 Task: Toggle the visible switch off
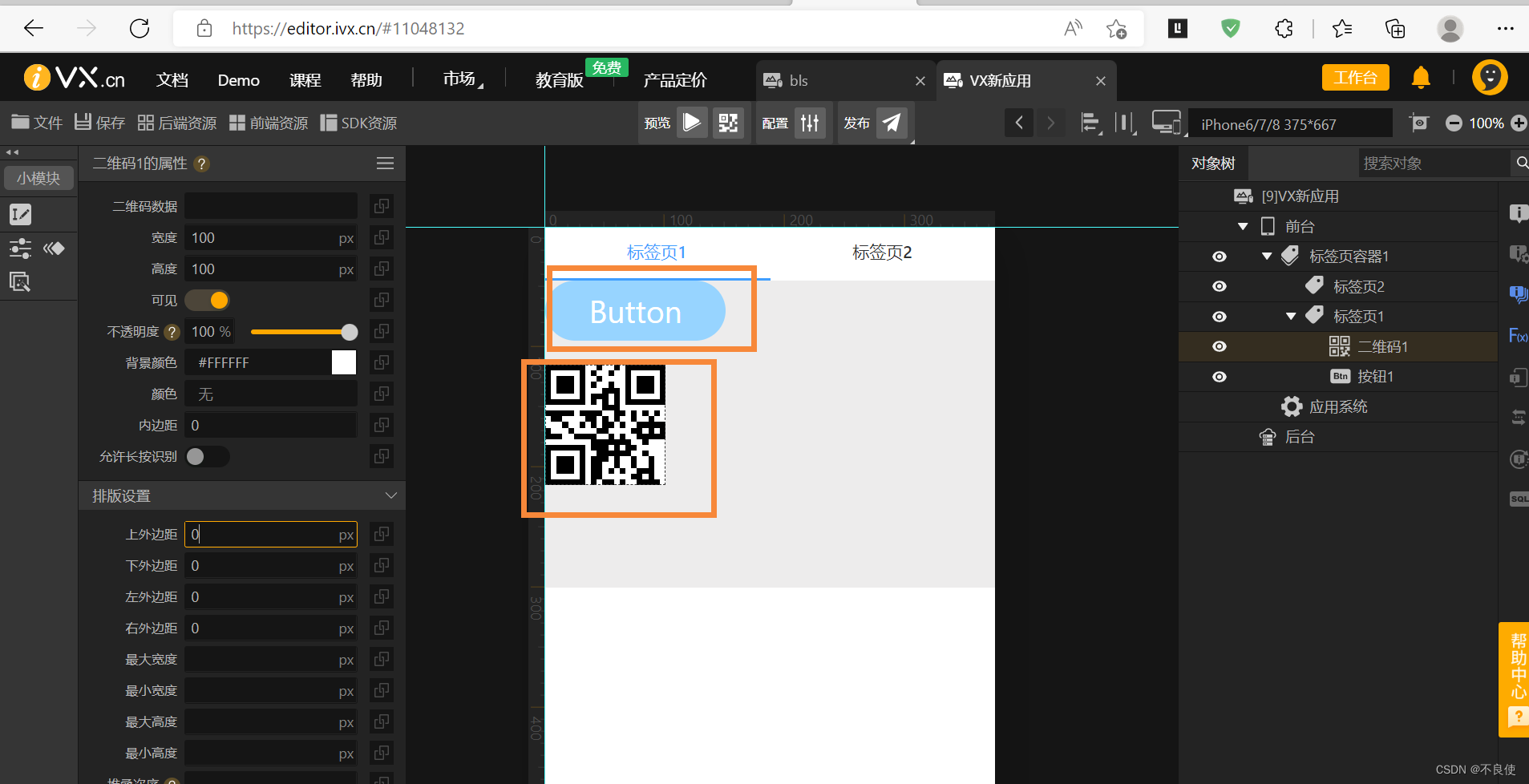click(x=208, y=300)
